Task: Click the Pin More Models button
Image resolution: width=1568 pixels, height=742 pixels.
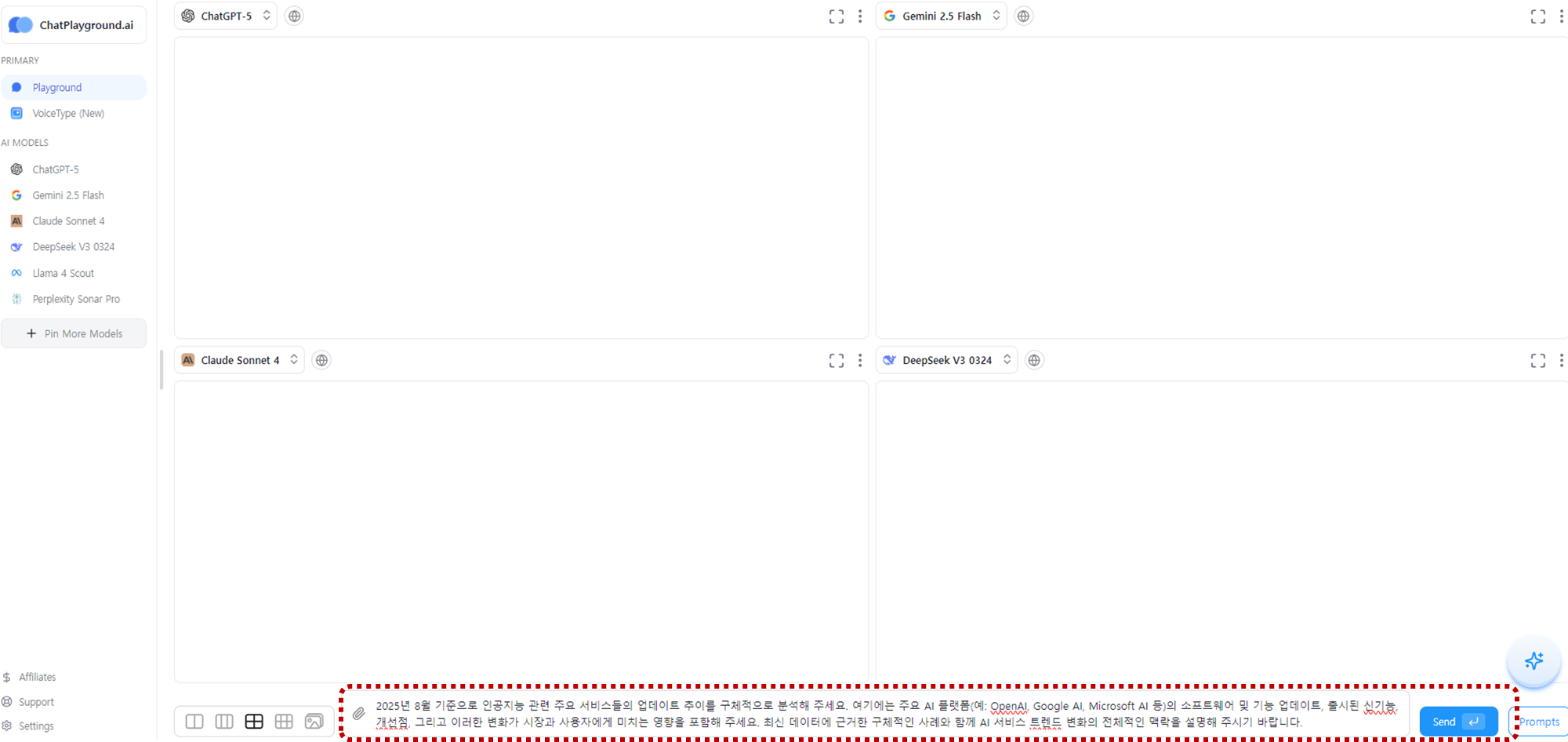Action: (x=74, y=333)
